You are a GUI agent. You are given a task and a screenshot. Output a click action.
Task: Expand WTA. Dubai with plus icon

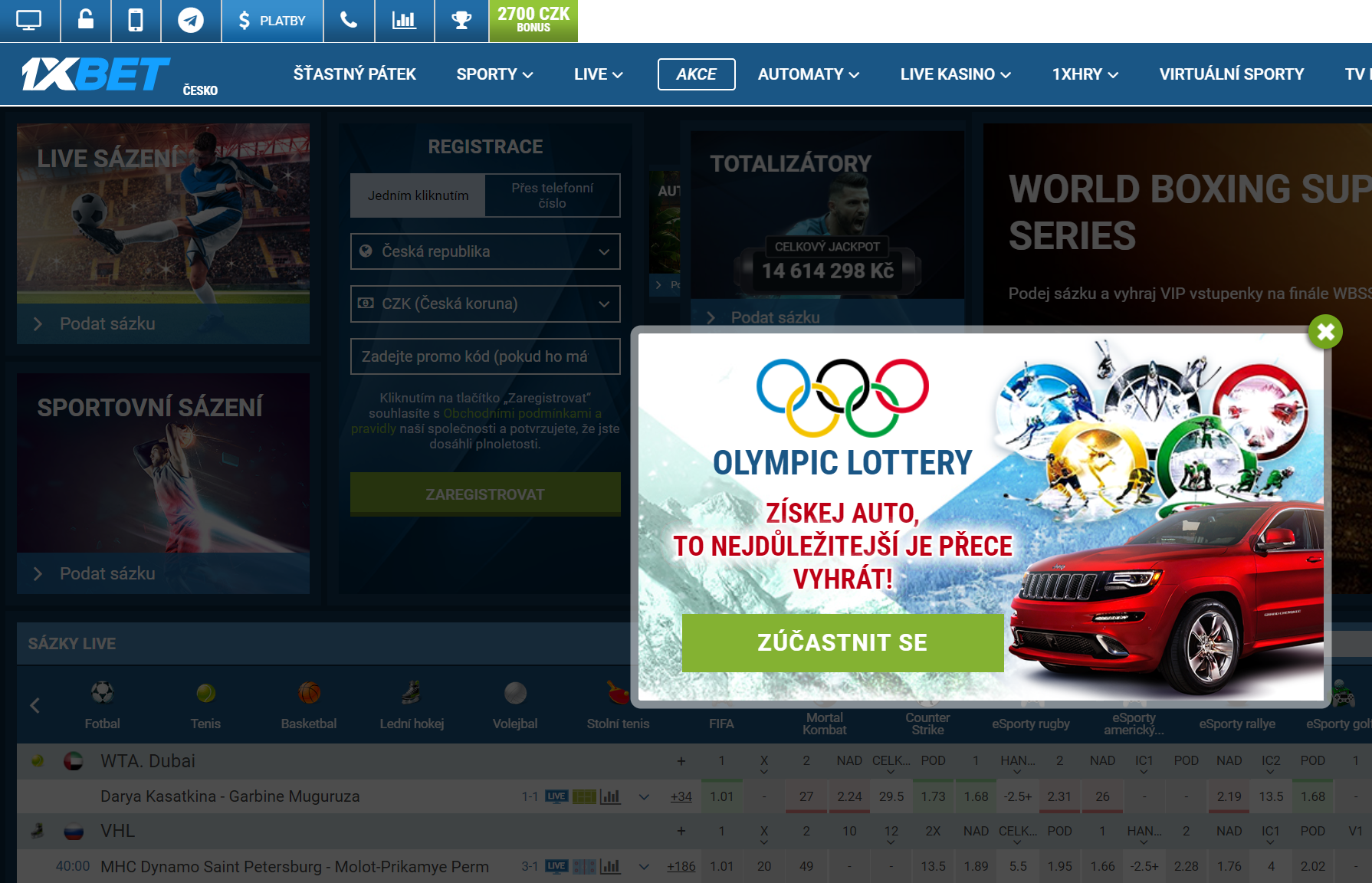tap(681, 761)
